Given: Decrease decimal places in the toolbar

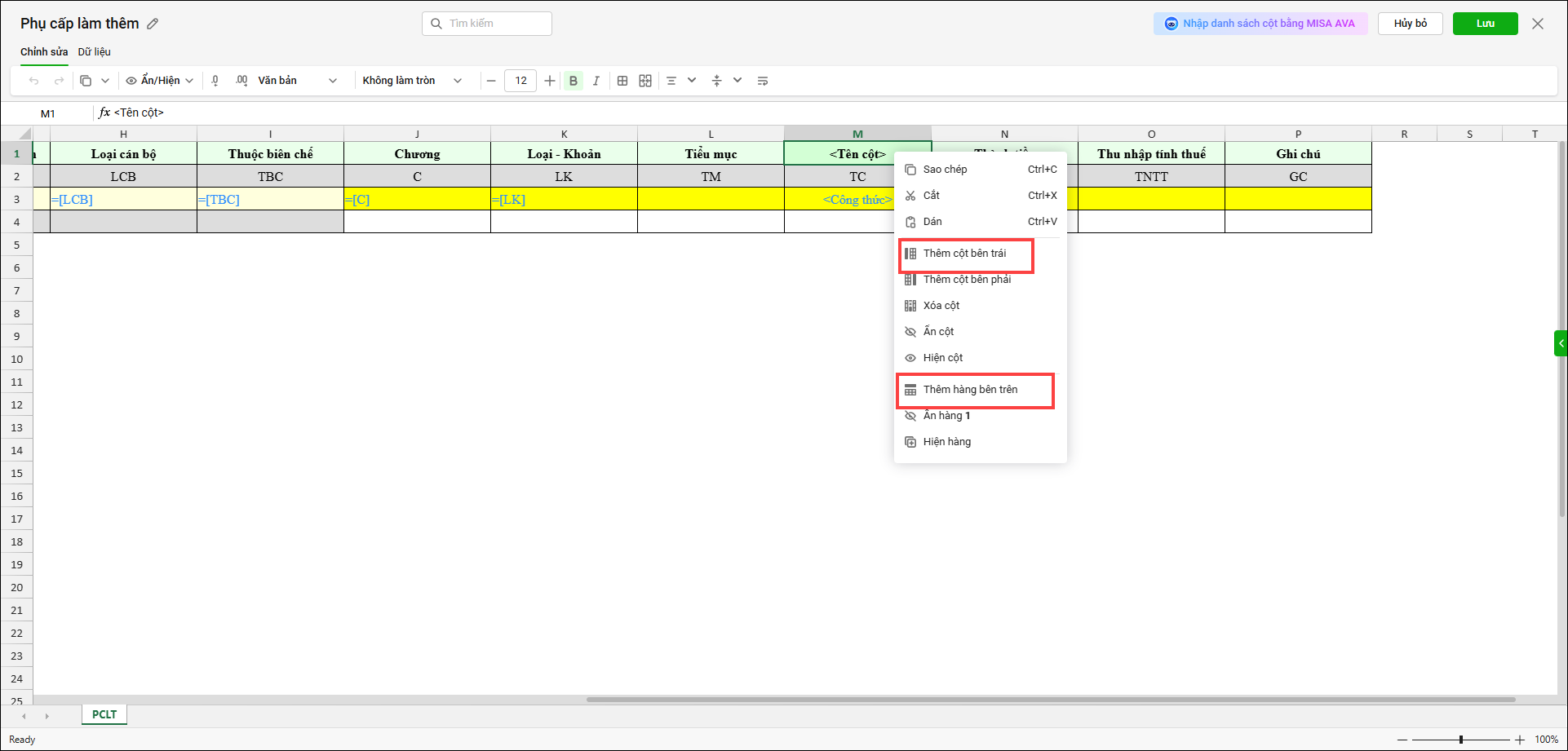Looking at the screenshot, I should pos(215,81).
